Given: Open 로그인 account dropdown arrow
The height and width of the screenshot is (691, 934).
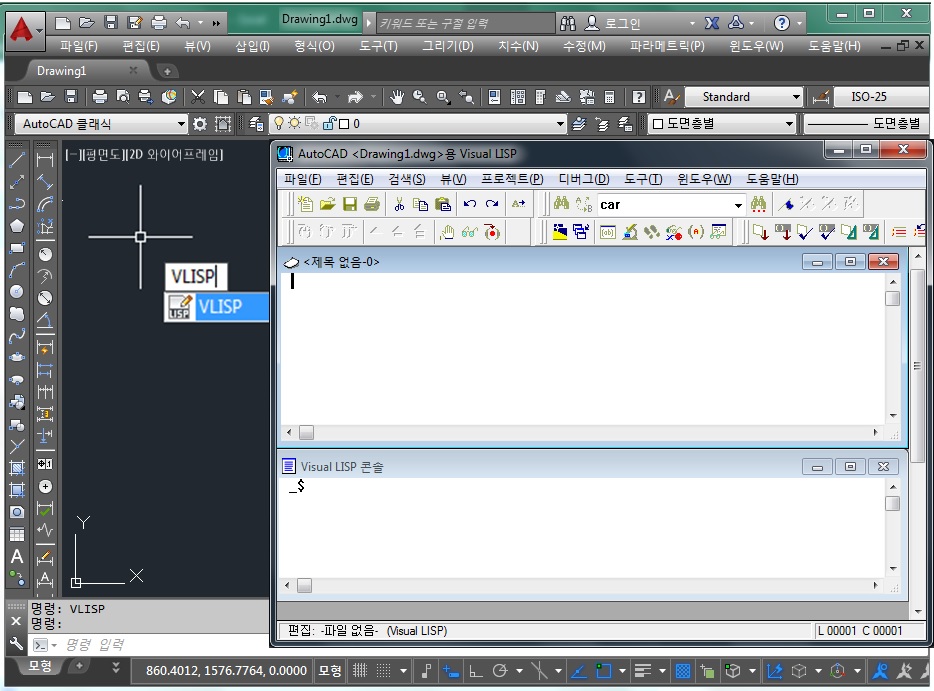Looking at the screenshot, I should 692,23.
